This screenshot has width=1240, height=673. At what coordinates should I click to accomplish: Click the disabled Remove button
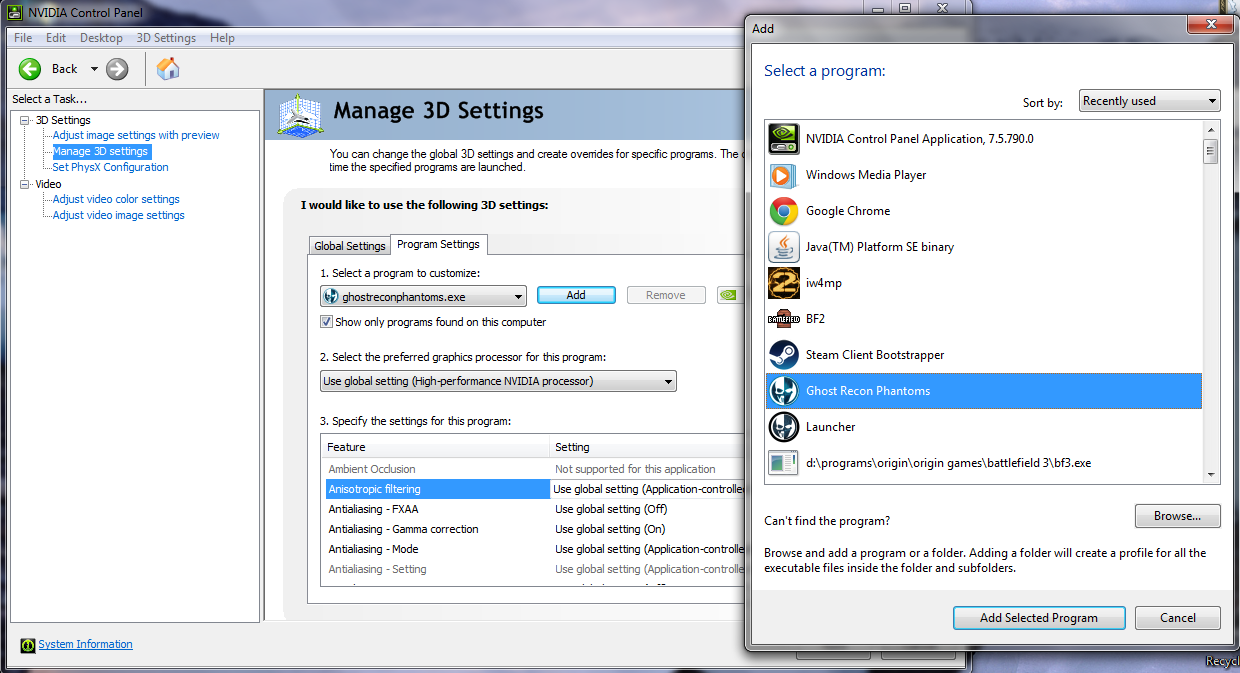tap(666, 295)
